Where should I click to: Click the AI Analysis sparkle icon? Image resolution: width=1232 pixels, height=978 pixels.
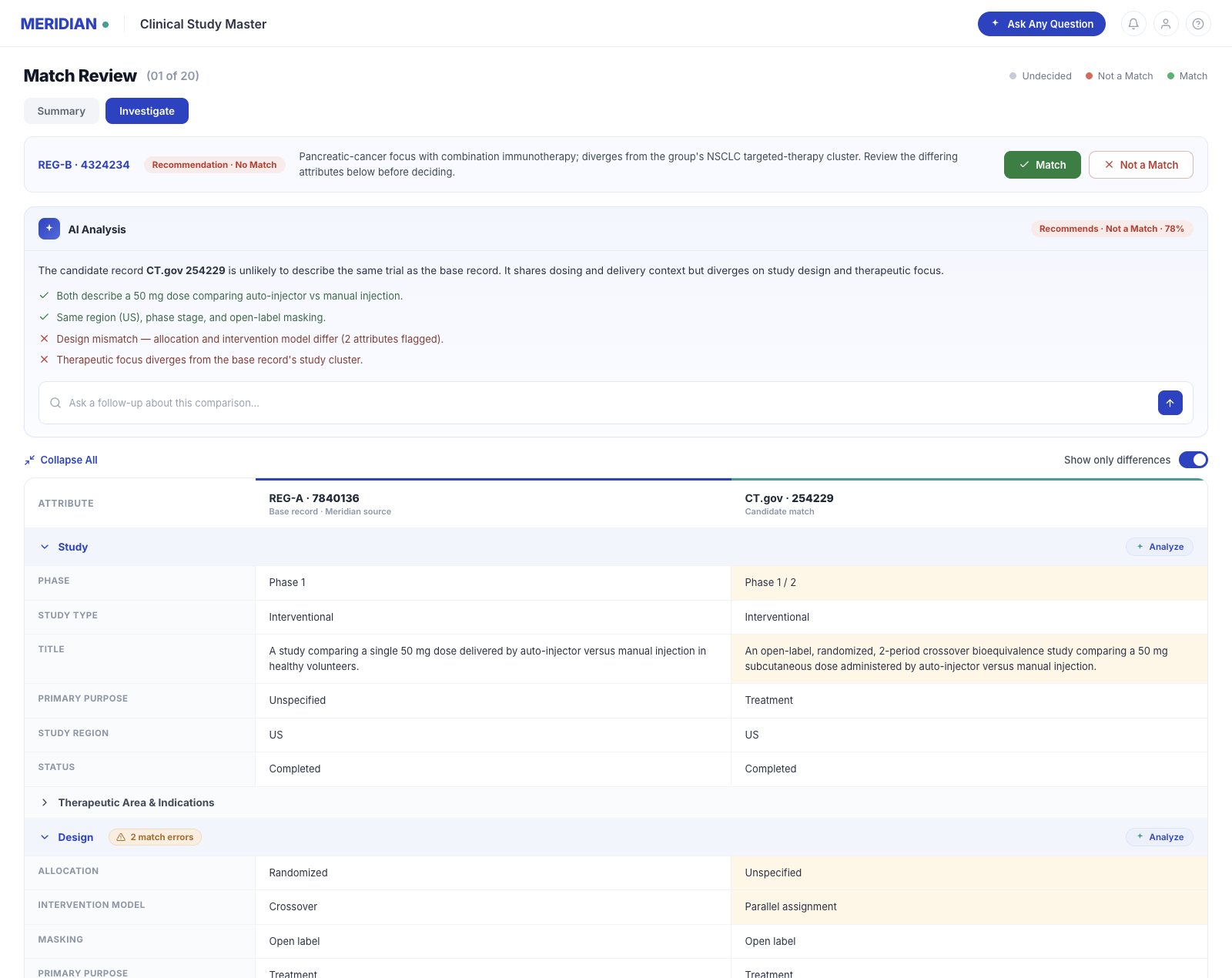49,229
